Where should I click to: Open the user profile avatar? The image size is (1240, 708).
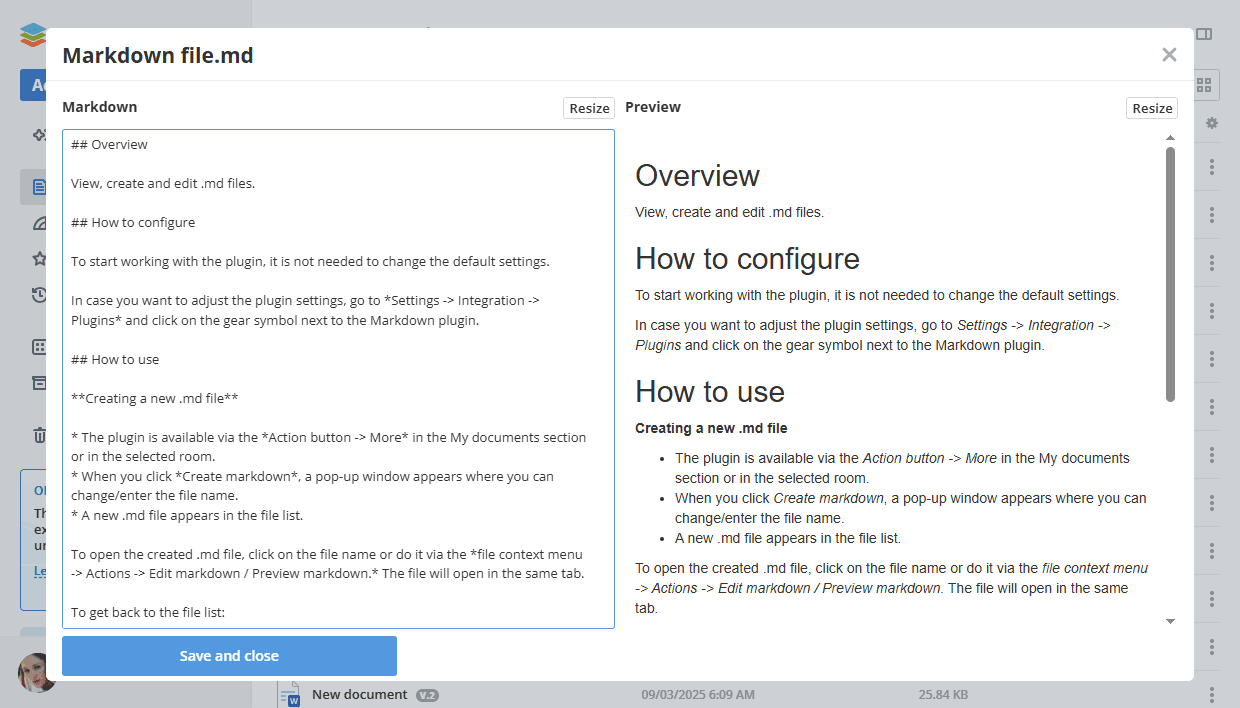pos(35,673)
